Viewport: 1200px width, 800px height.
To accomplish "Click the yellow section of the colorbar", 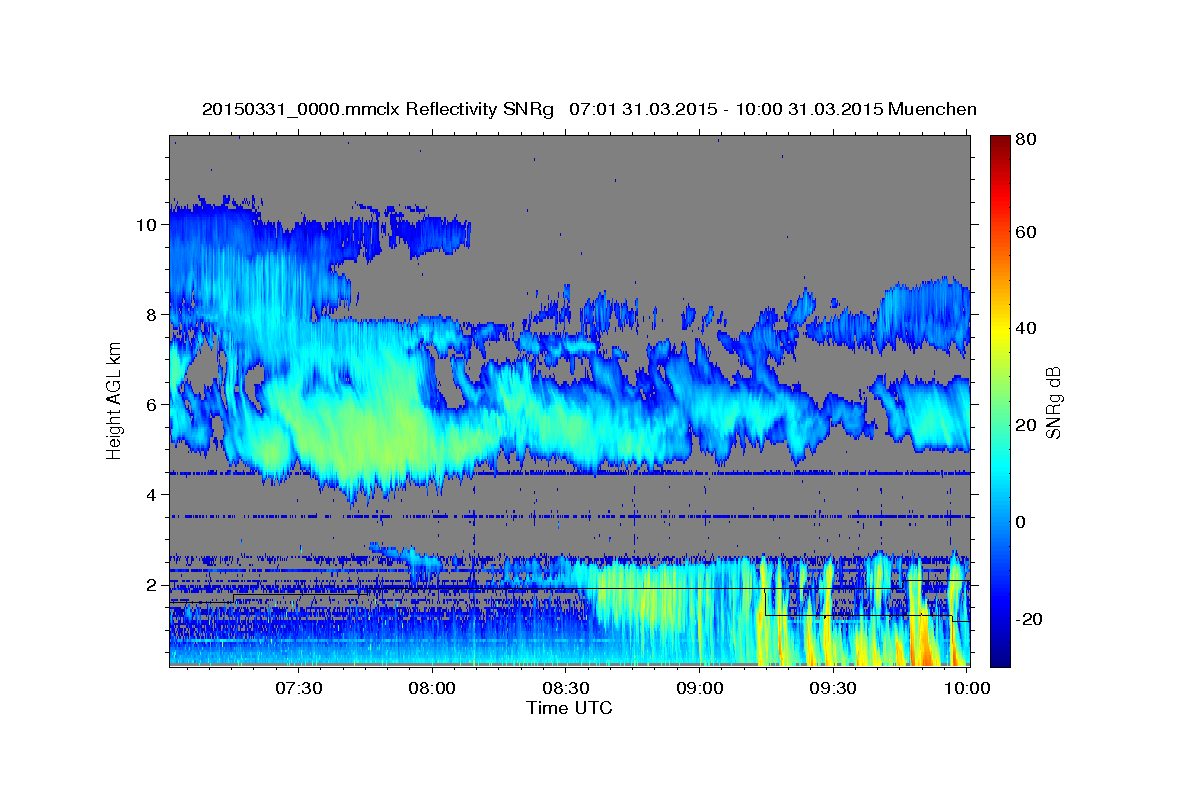I will pyautogui.click(x=1000, y=335).
